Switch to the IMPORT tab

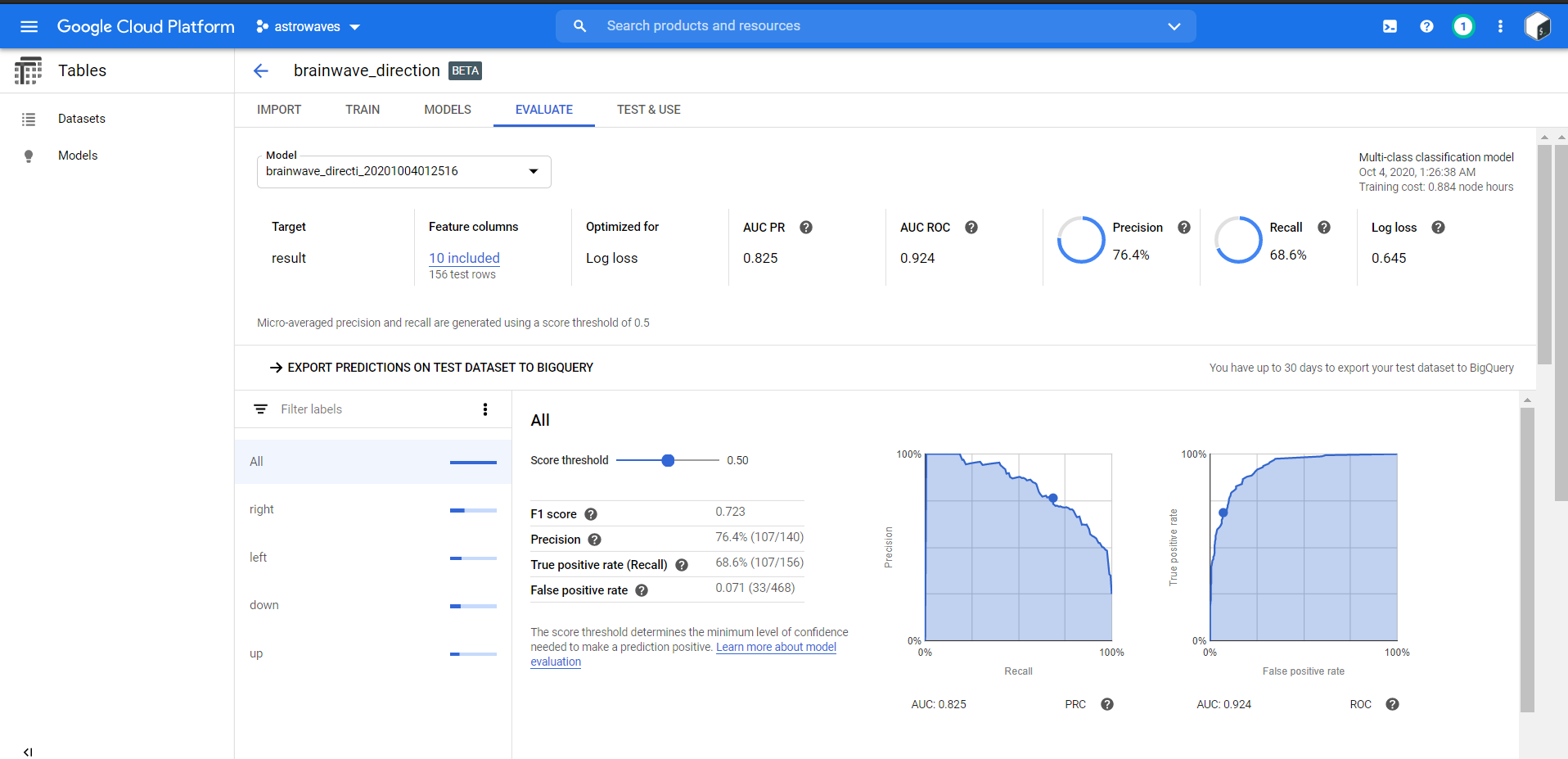[279, 110]
